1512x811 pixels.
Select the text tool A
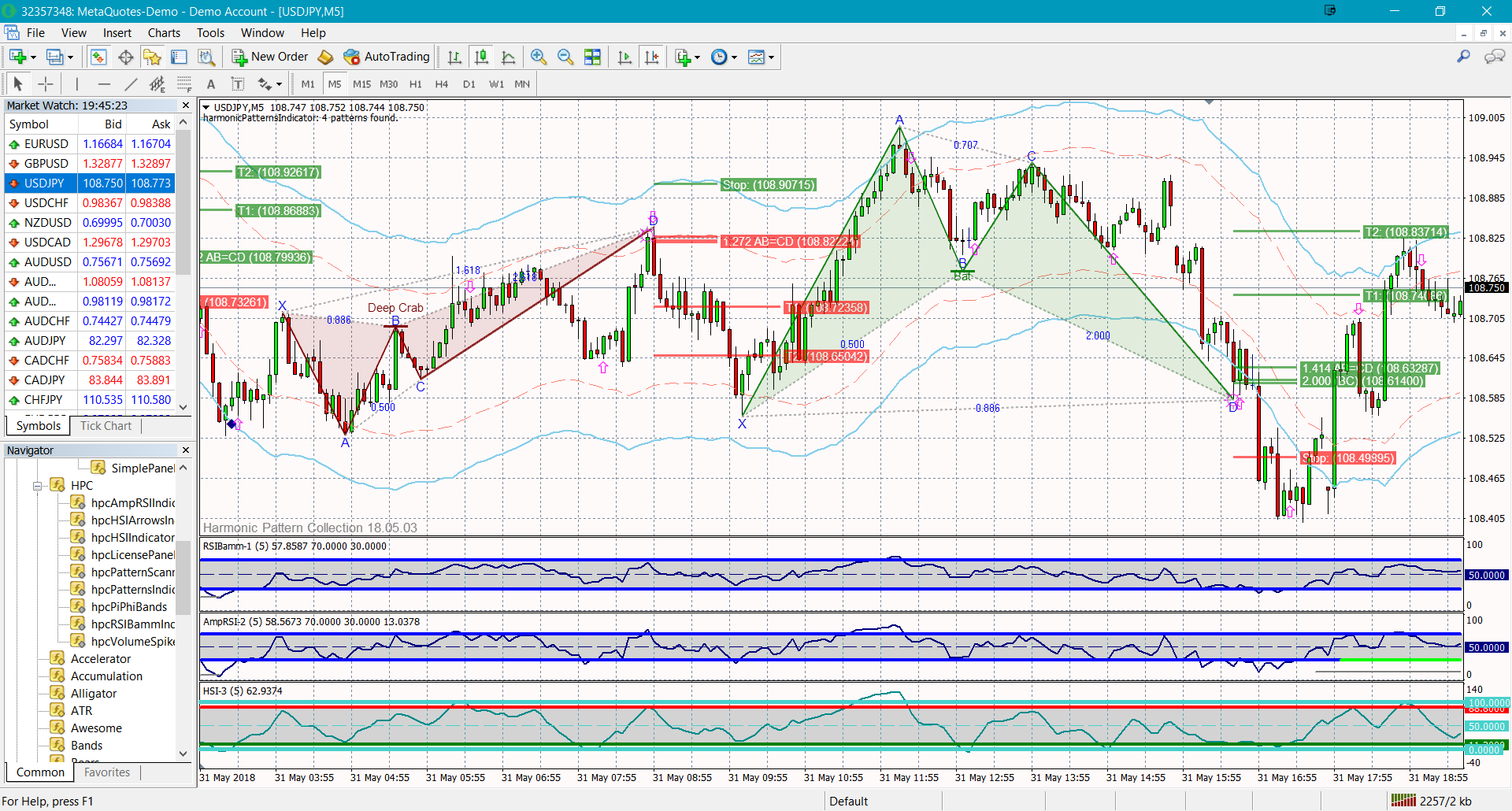tap(211, 83)
